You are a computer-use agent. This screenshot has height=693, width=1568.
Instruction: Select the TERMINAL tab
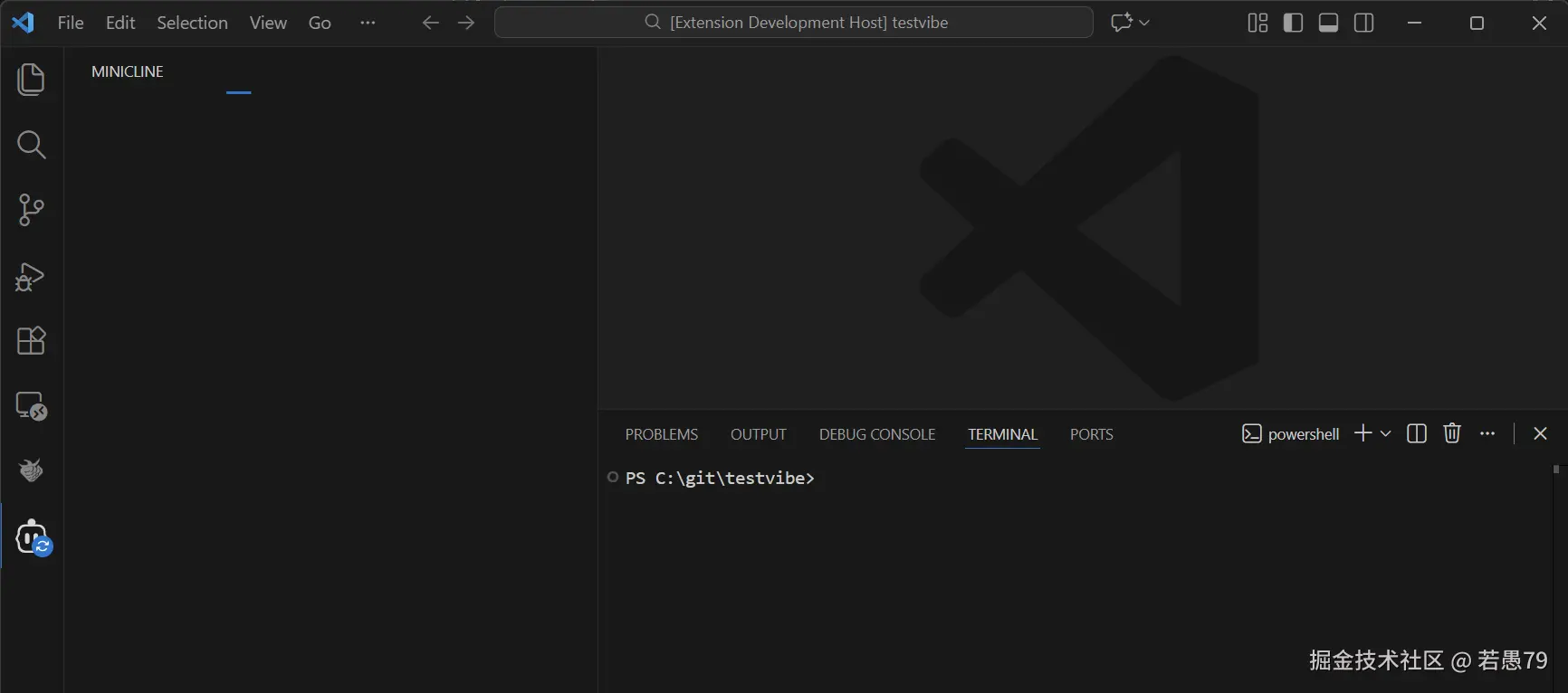[1002, 434]
